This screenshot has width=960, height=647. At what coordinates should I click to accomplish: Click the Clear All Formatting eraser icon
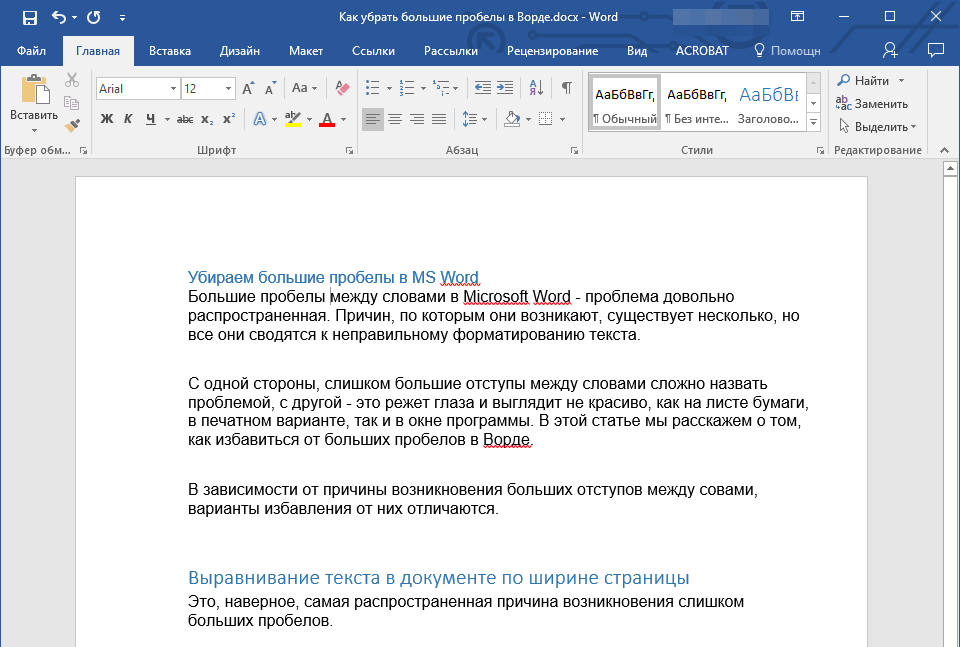tap(342, 88)
